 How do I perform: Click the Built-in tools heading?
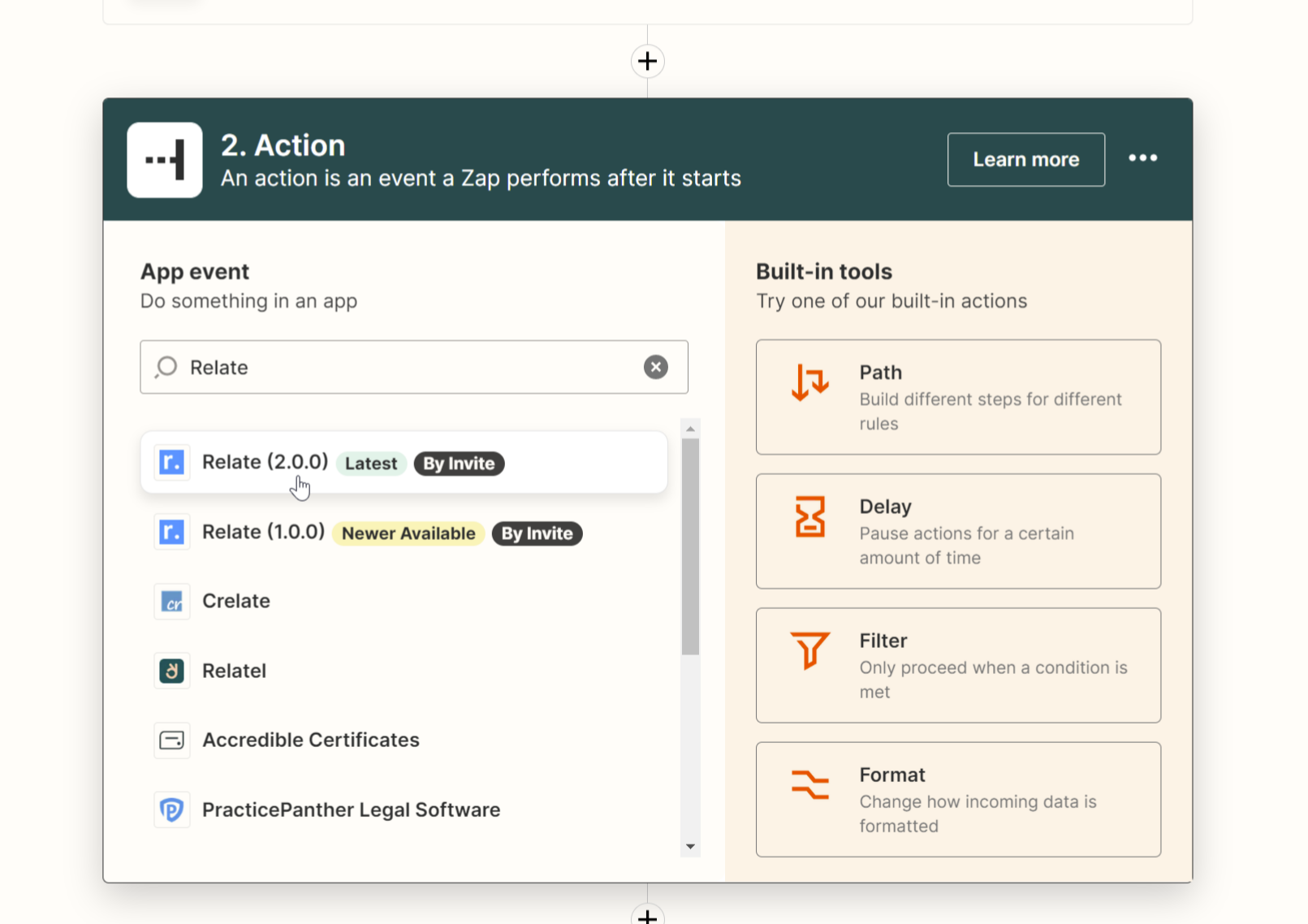(x=824, y=271)
